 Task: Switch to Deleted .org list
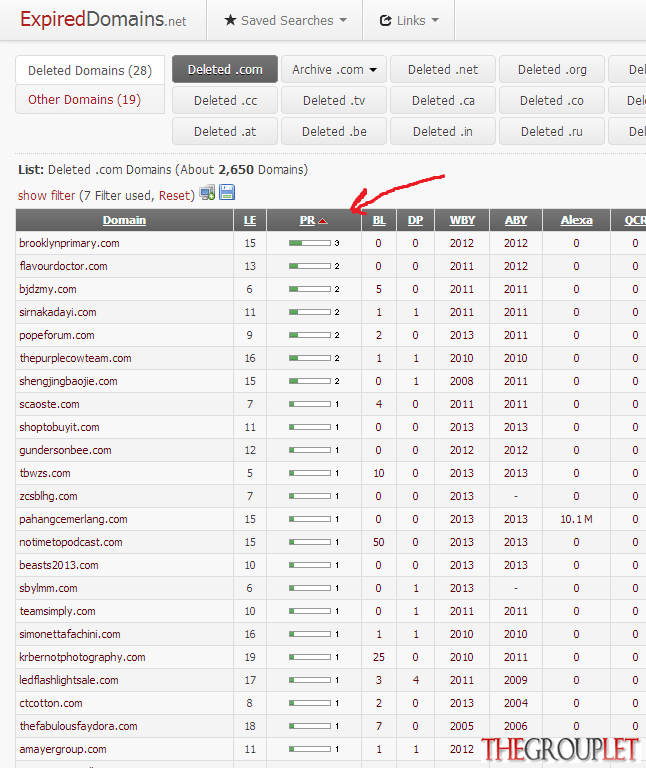pyautogui.click(x=552, y=70)
